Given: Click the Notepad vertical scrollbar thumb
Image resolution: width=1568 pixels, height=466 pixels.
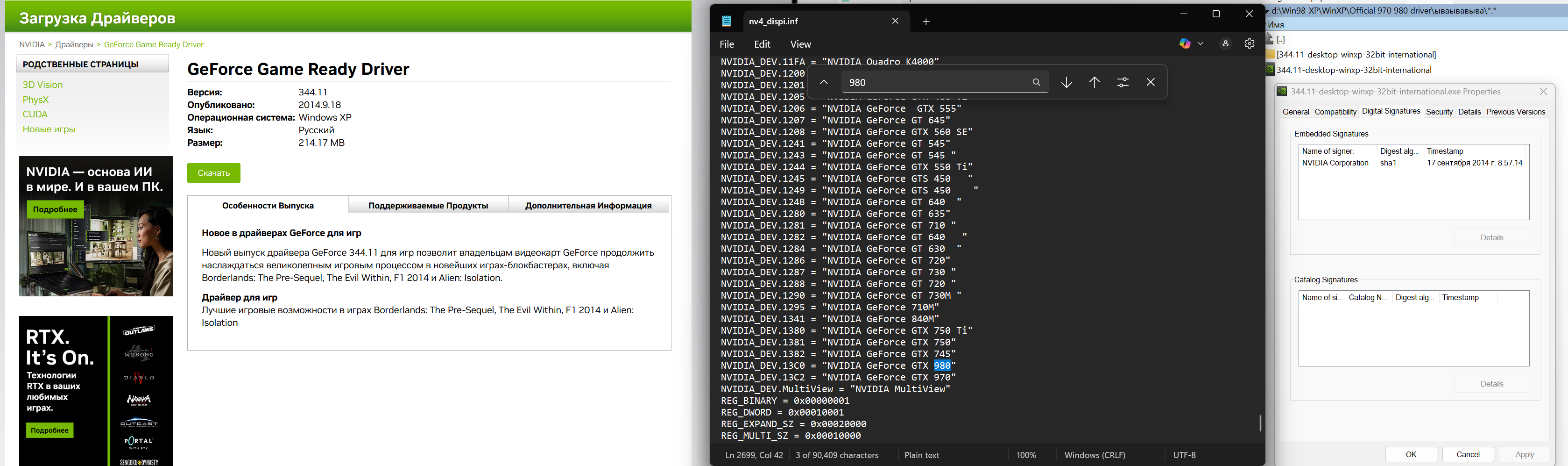Looking at the screenshot, I should 1260,423.
